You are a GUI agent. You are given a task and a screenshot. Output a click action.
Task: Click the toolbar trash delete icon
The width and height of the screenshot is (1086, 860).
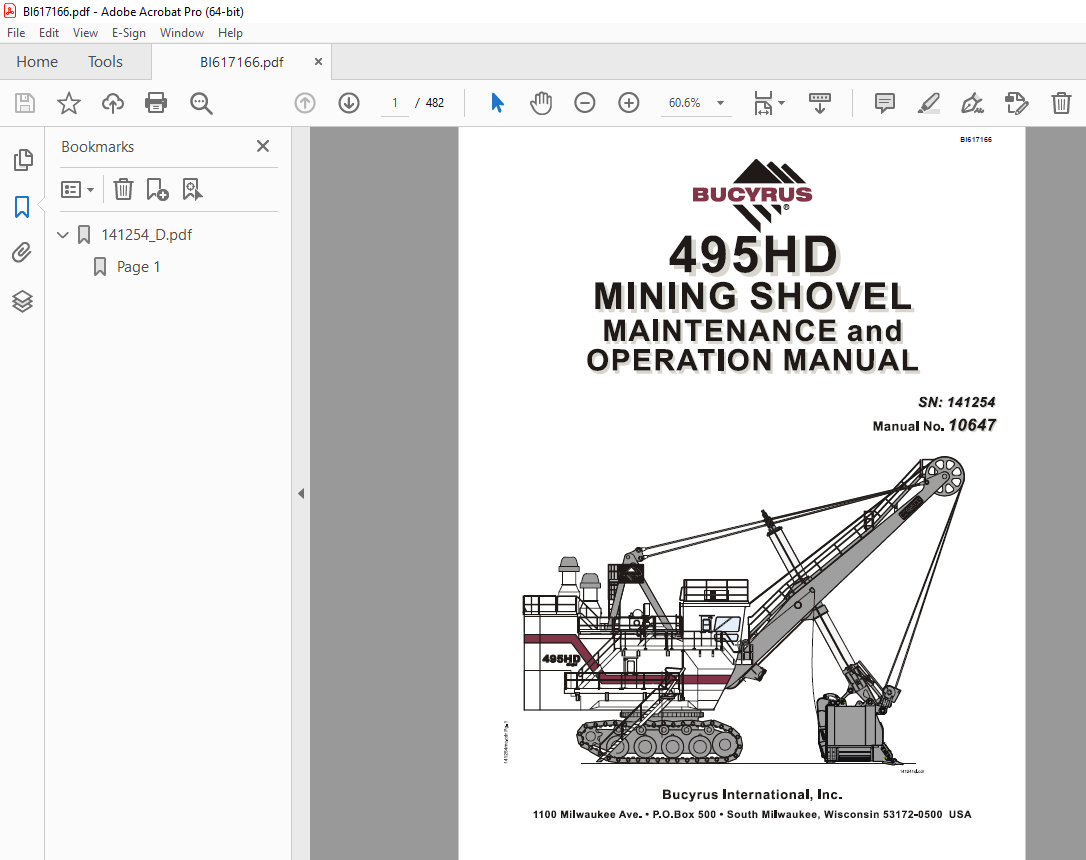[1061, 103]
